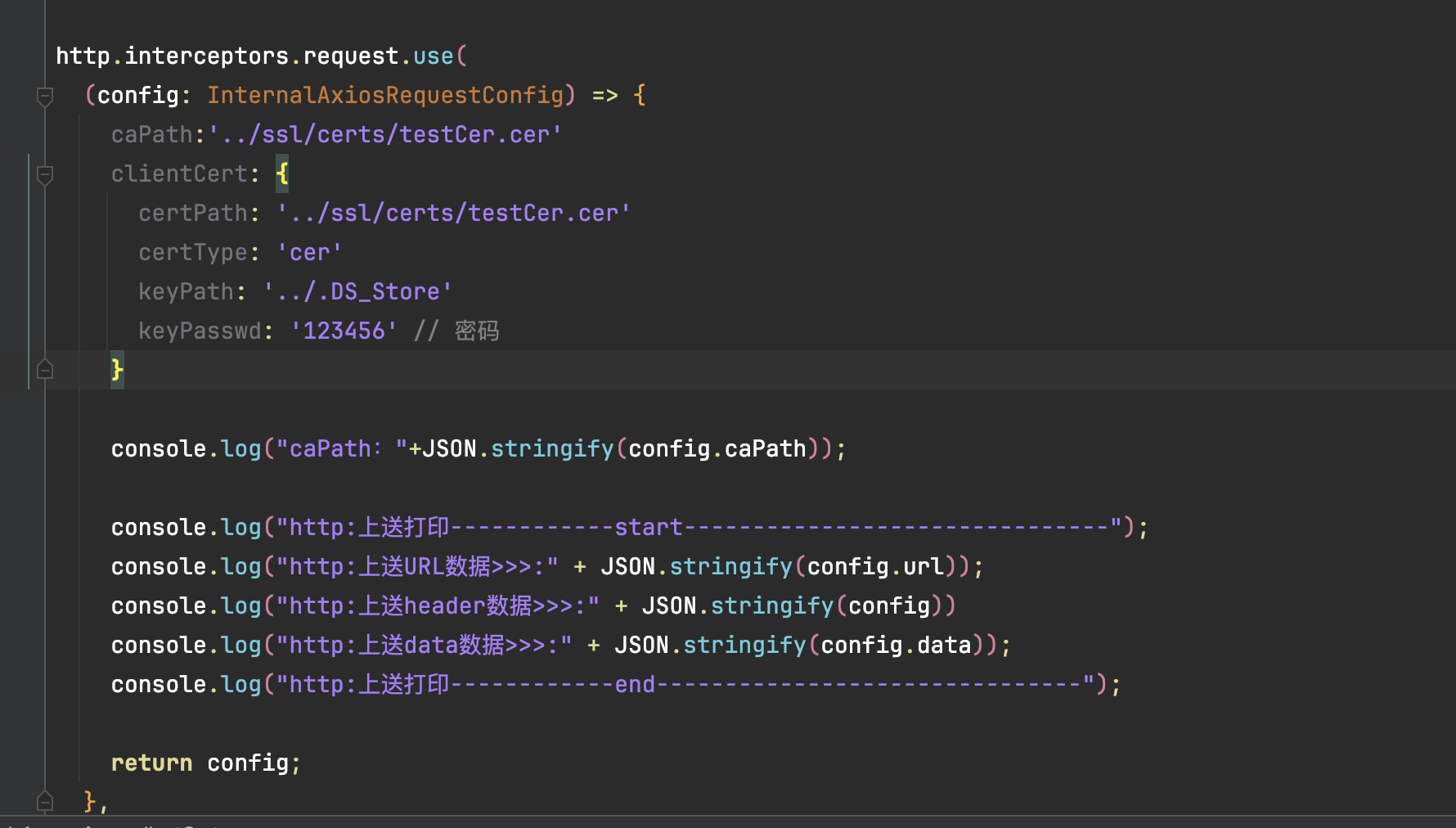Click the certPath value '../ssl/certs/testCer.cer'
This screenshot has width=1456, height=828.
(x=454, y=213)
